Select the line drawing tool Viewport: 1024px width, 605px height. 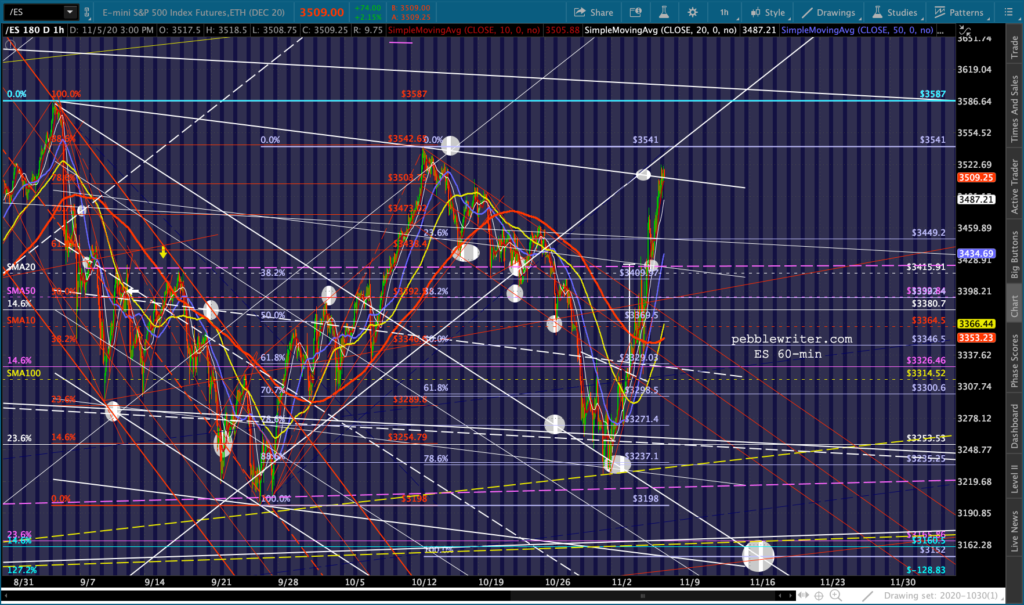pyautogui.click(x=867, y=596)
